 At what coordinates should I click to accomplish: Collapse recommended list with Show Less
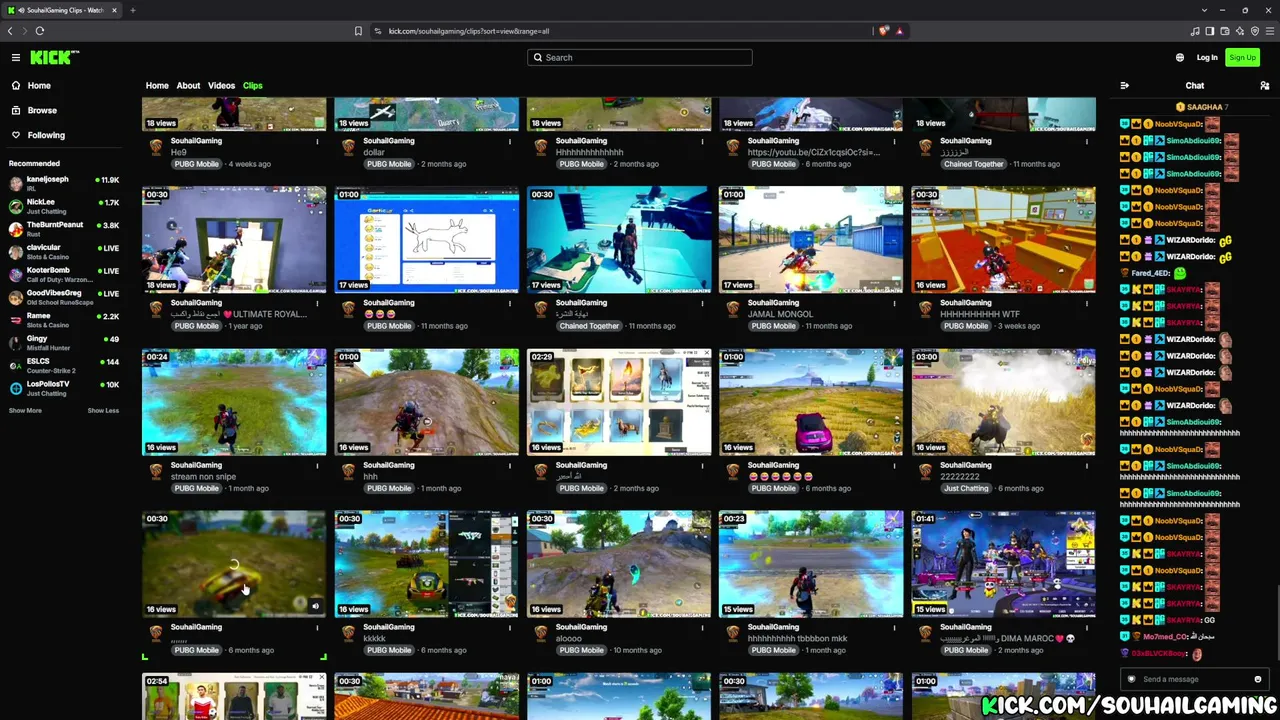103,410
